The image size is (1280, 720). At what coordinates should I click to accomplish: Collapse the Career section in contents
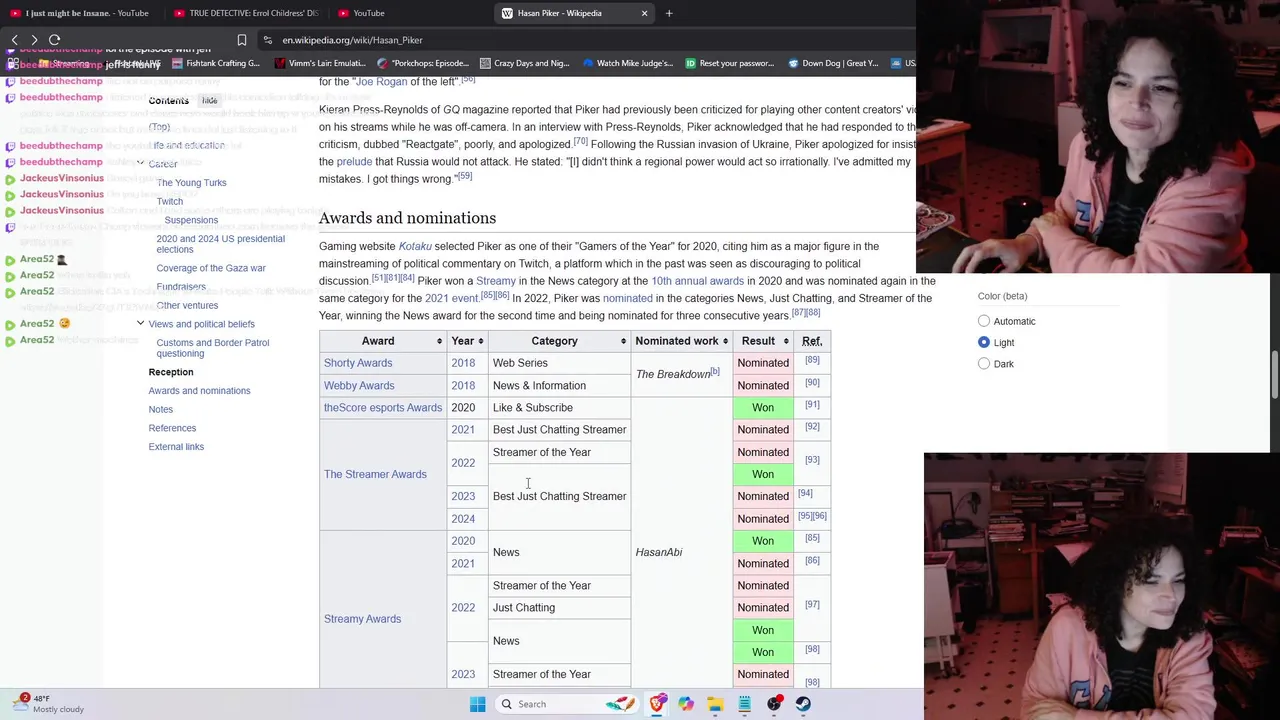click(140, 164)
